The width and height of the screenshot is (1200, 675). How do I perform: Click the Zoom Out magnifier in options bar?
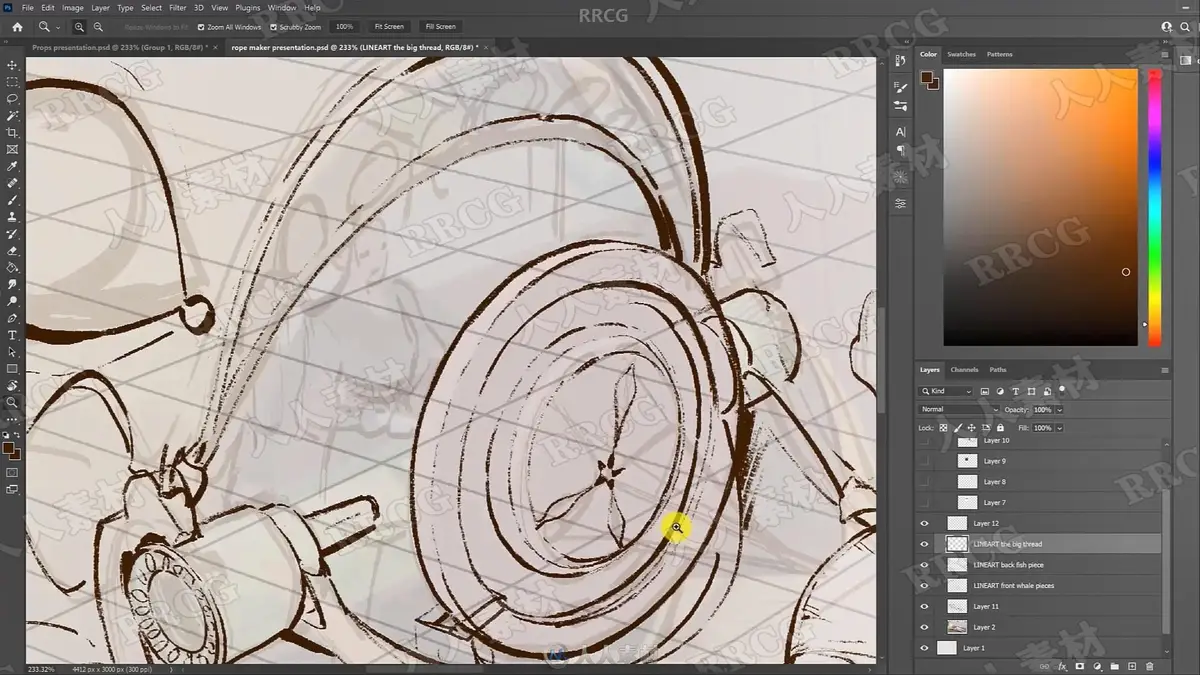pos(98,27)
